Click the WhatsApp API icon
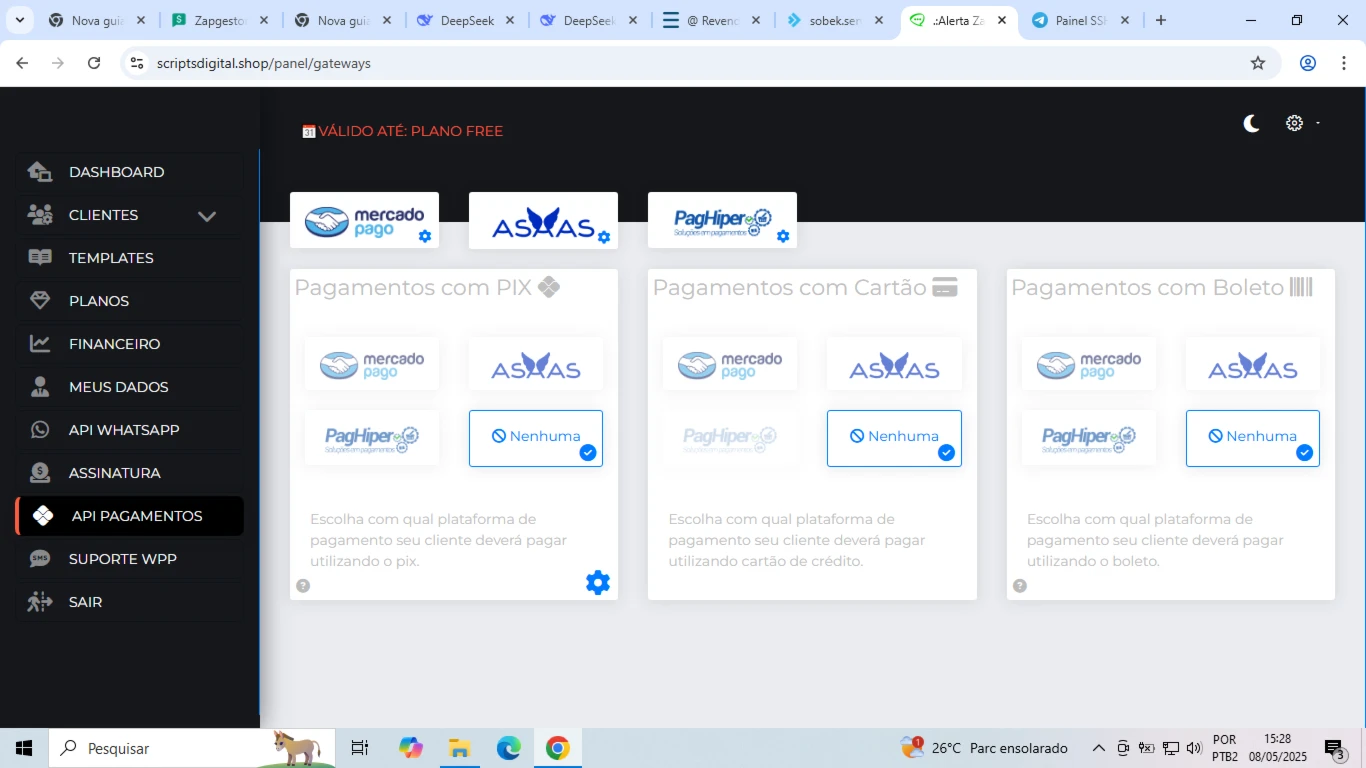The width and height of the screenshot is (1366, 768). click(40, 430)
